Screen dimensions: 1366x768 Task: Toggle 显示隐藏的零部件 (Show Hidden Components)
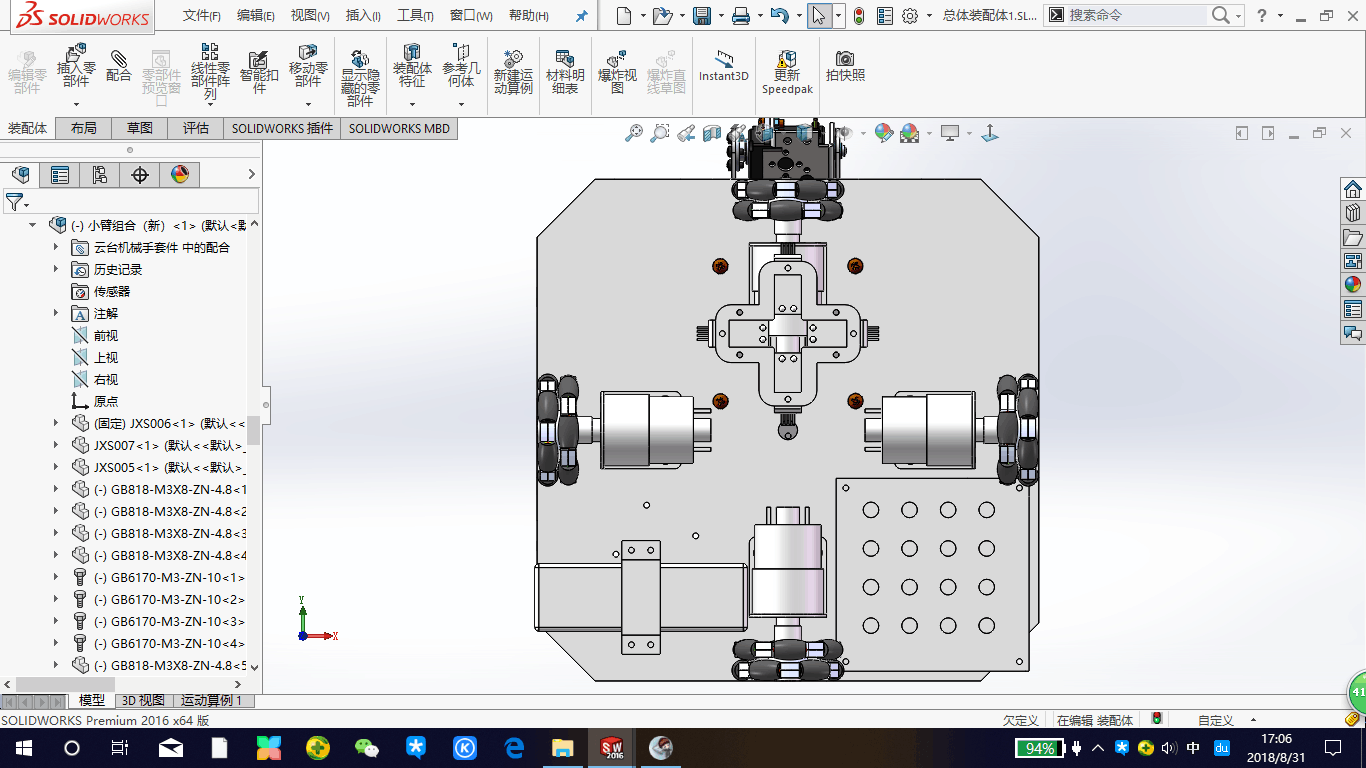click(x=360, y=76)
